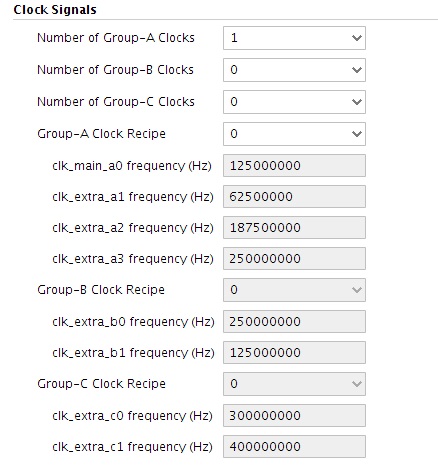Expand the Group-A Clock Recipe dropdown
438x465 pixels.
point(294,134)
